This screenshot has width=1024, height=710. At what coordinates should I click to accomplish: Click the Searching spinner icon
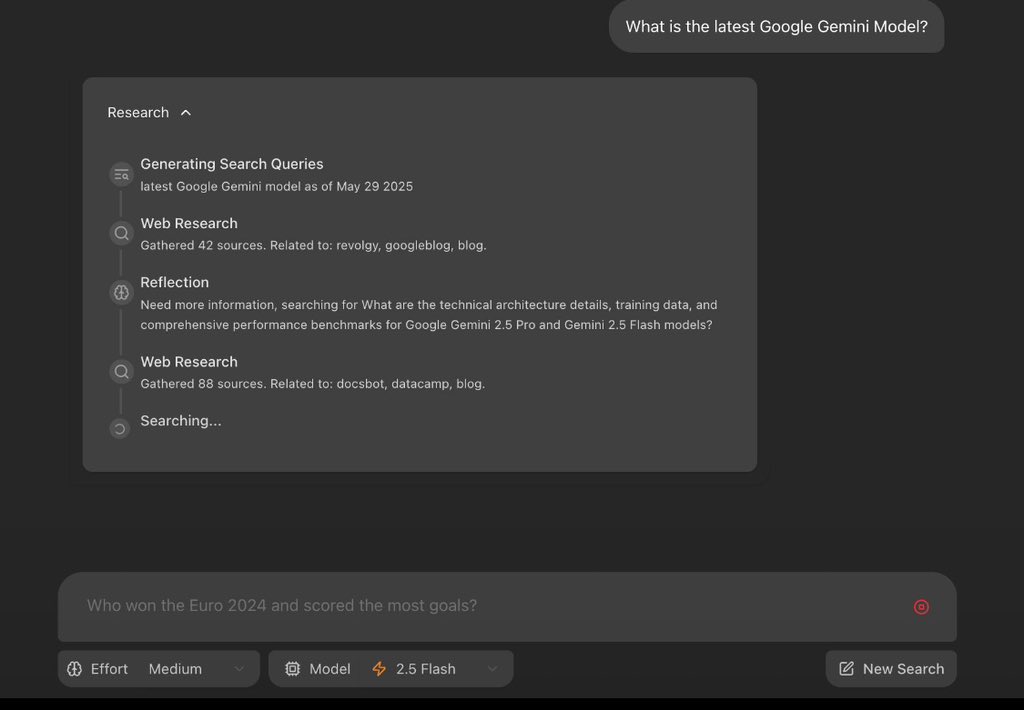(x=120, y=428)
